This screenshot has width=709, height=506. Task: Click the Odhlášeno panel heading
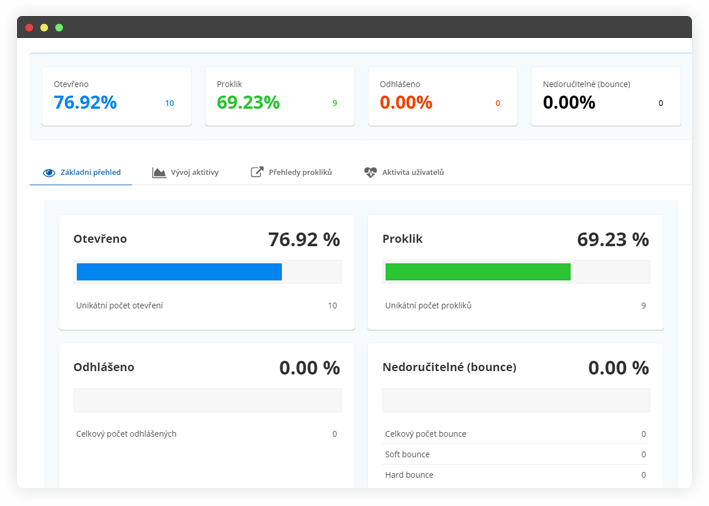104,367
